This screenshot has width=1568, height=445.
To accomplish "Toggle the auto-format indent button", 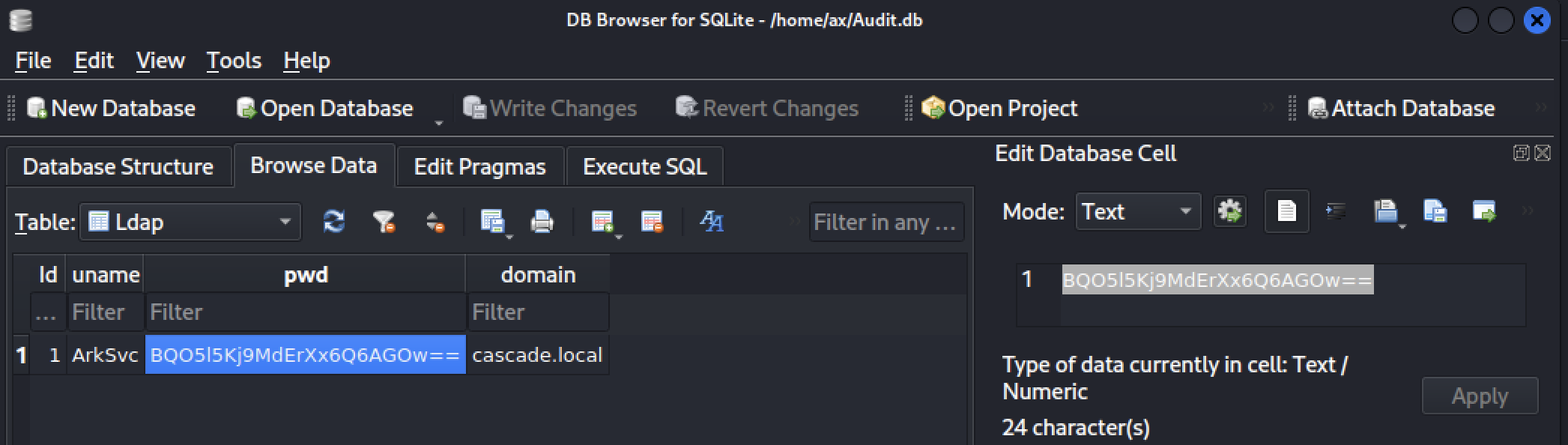I will (1336, 212).
